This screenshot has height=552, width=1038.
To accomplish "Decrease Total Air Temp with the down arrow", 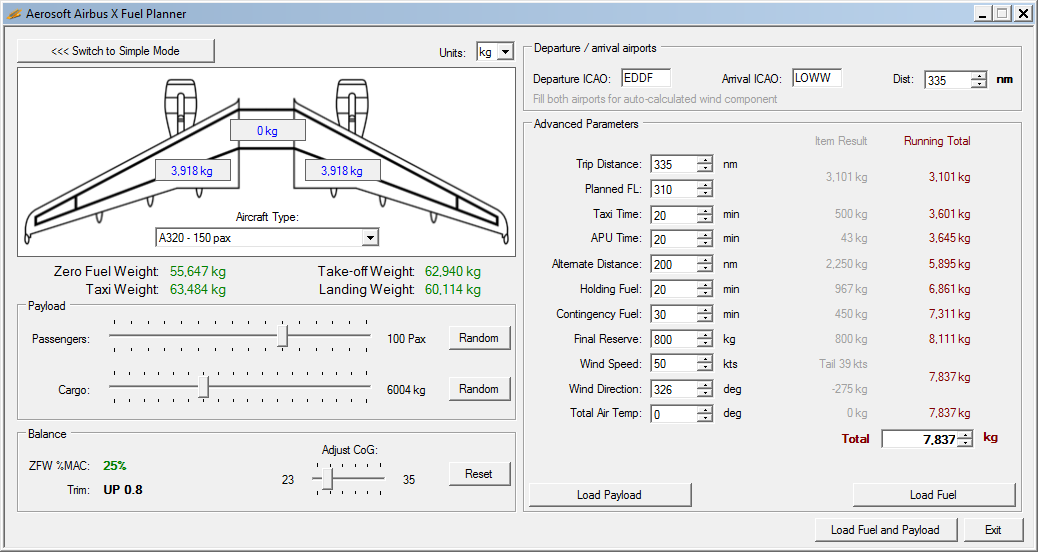I will pyautogui.click(x=704, y=418).
